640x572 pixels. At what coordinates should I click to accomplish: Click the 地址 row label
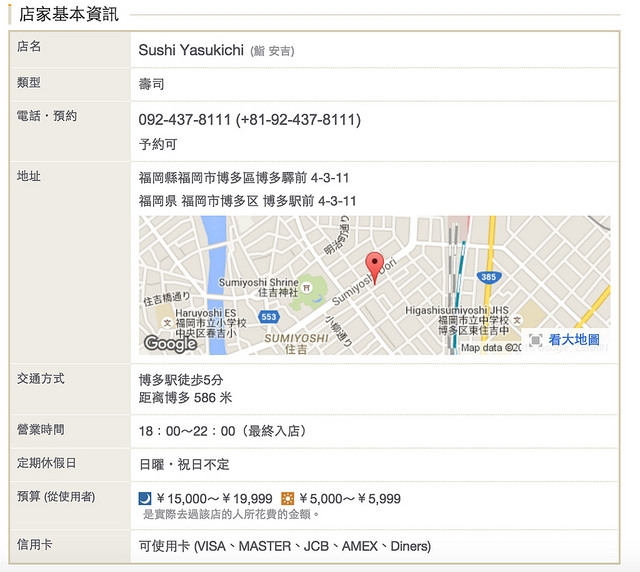point(29,176)
